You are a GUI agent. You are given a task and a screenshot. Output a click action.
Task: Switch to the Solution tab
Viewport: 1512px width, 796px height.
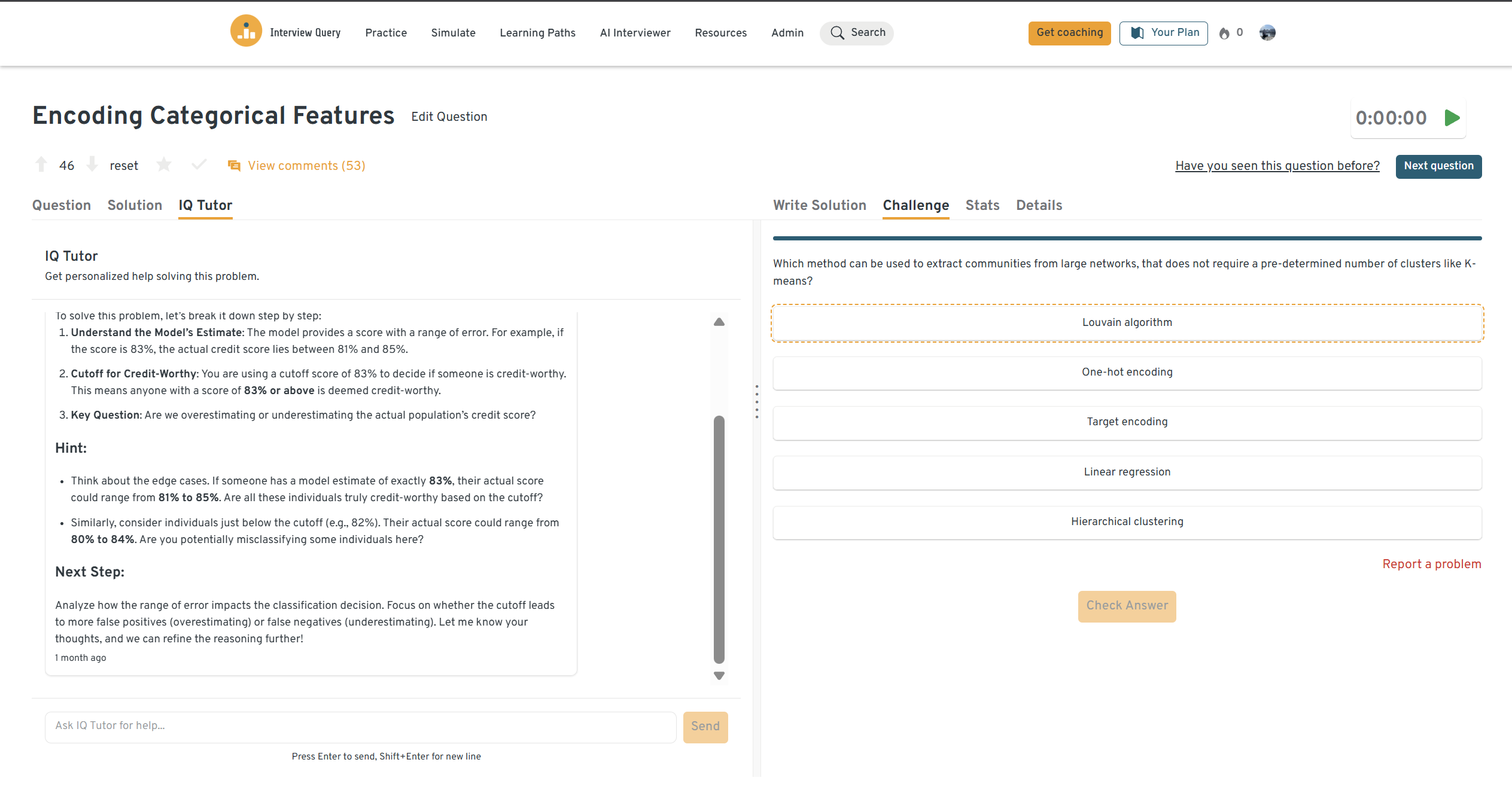135,205
